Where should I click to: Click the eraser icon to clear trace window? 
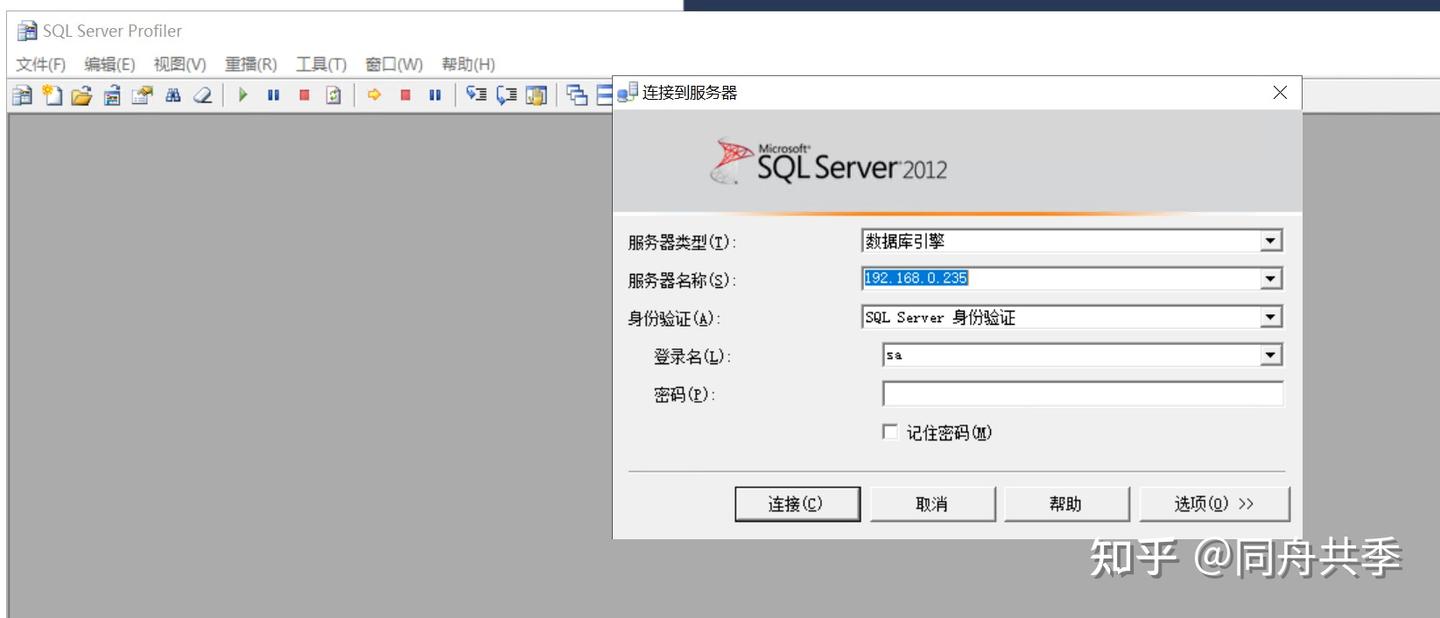(204, 95)
